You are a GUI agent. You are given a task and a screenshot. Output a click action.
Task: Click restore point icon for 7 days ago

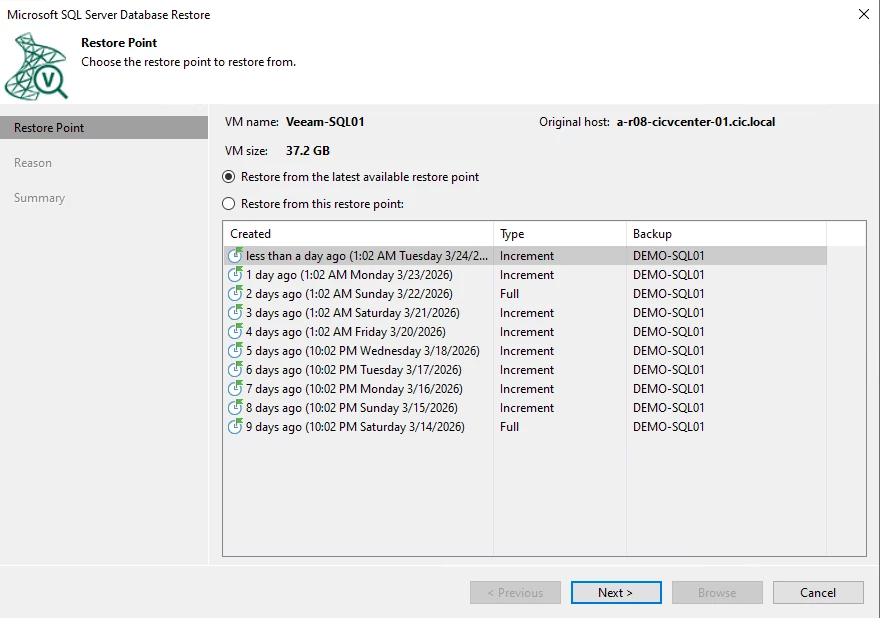pos(235,388)
